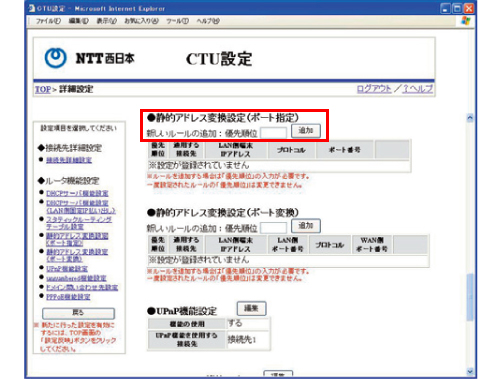This screenshot has height=379, width=500.
Task: Click the UPnP機能を使用する接続先 row label
Action: (187, 340)
